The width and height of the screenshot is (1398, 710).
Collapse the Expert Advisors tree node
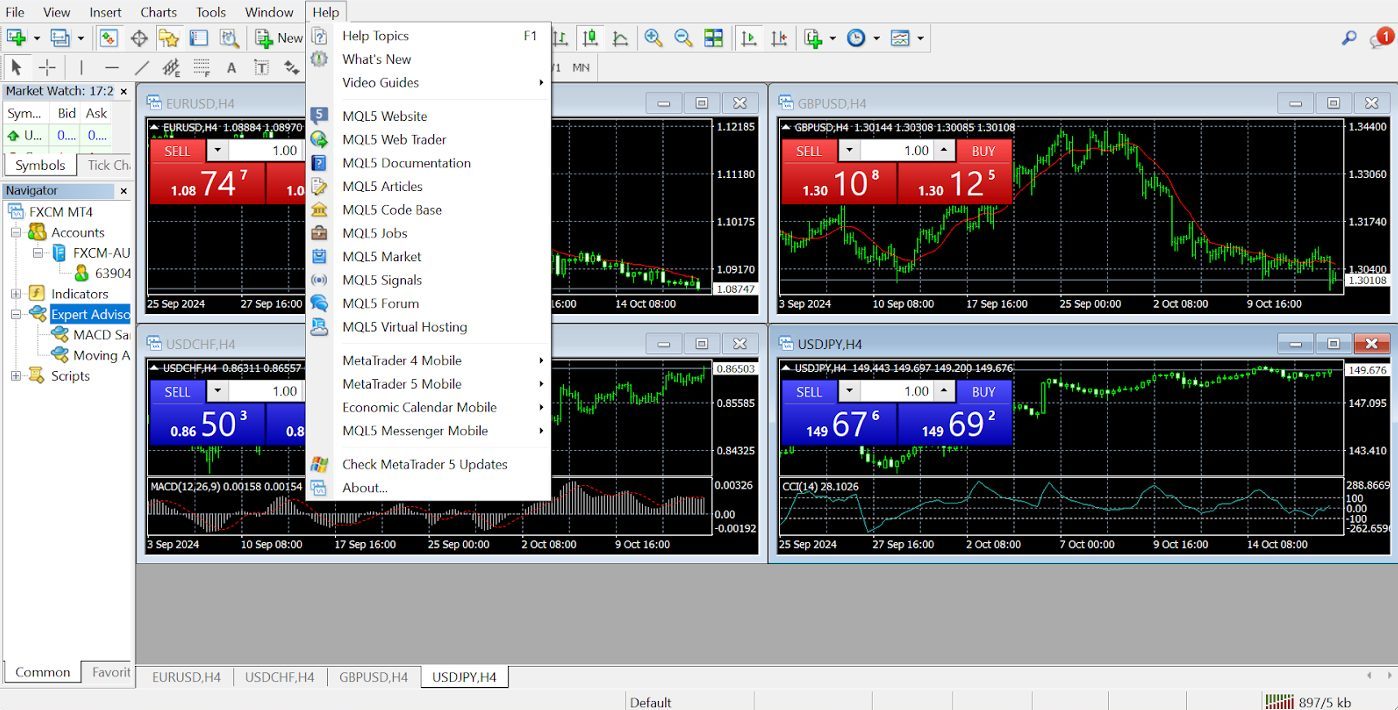pyautogui.click(x=16, y=314)
